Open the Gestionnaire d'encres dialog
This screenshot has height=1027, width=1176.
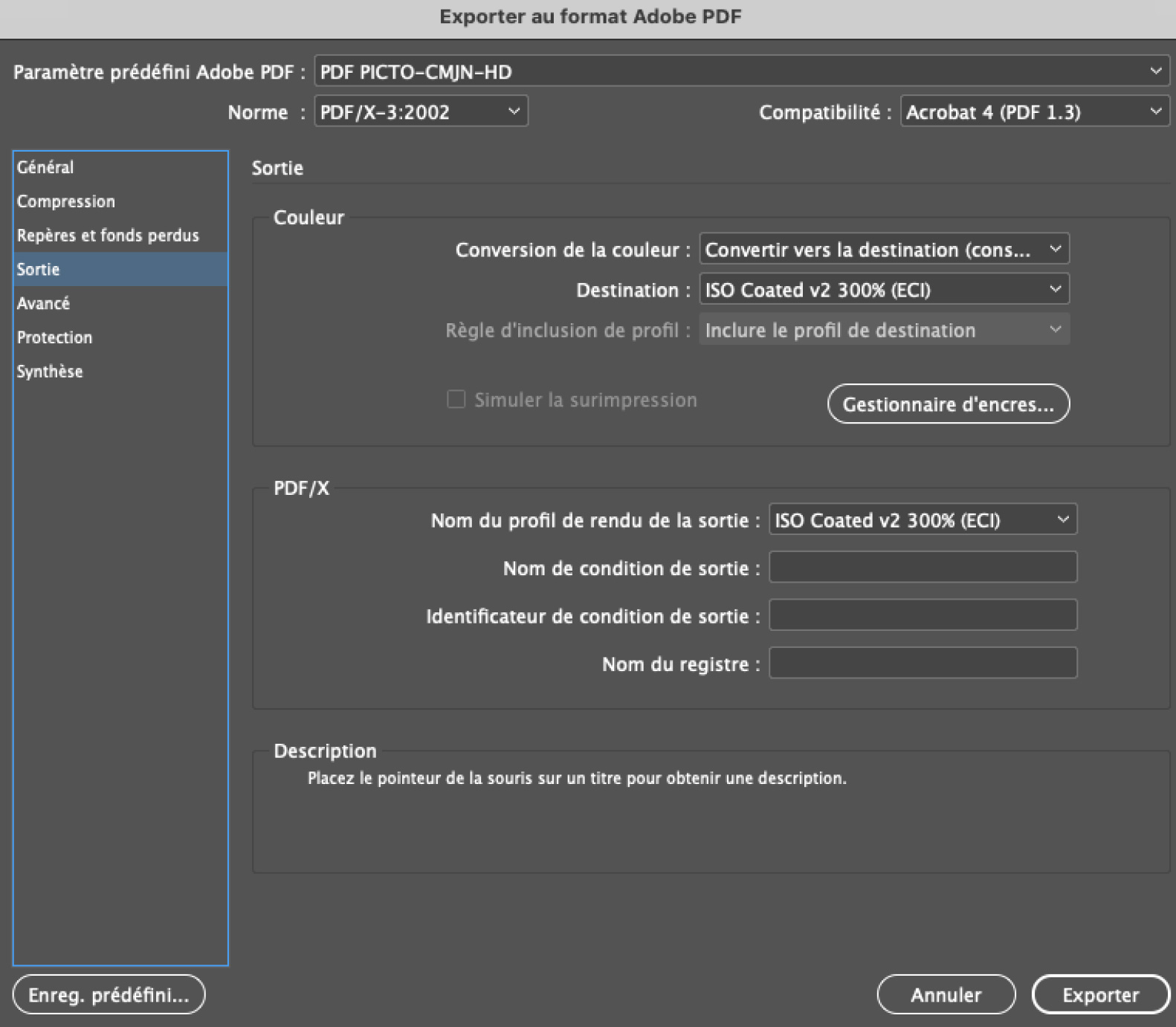click(948, 404)
